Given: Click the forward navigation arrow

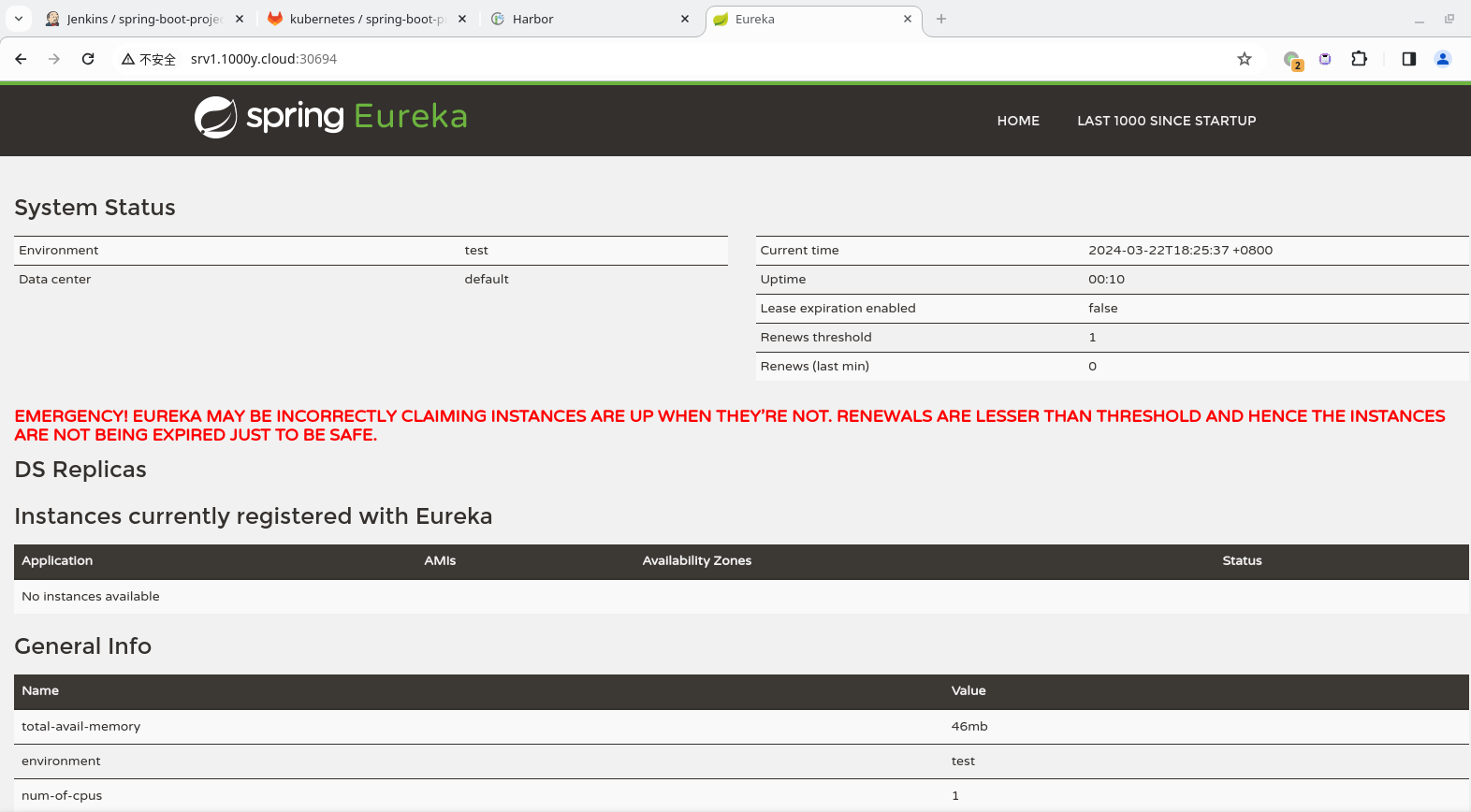Looking at the screenshot, I should click(54, 59).
